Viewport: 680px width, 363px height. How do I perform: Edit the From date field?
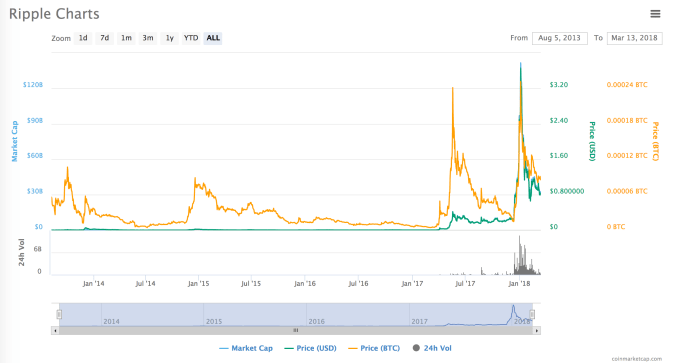click(559, 38)
